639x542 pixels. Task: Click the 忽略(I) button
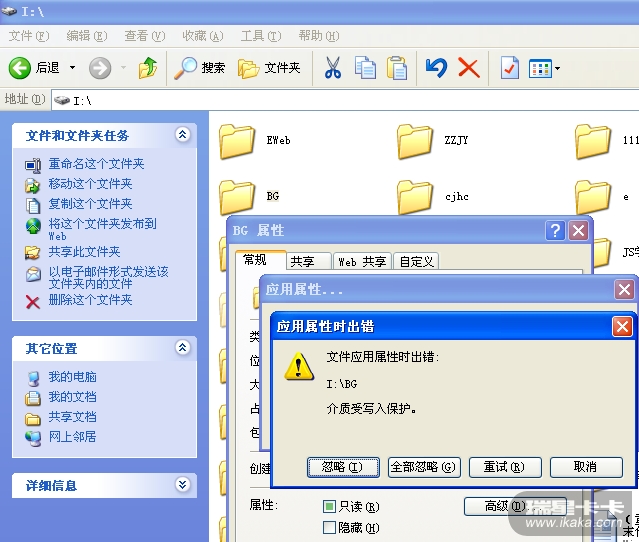pos(343,467)
